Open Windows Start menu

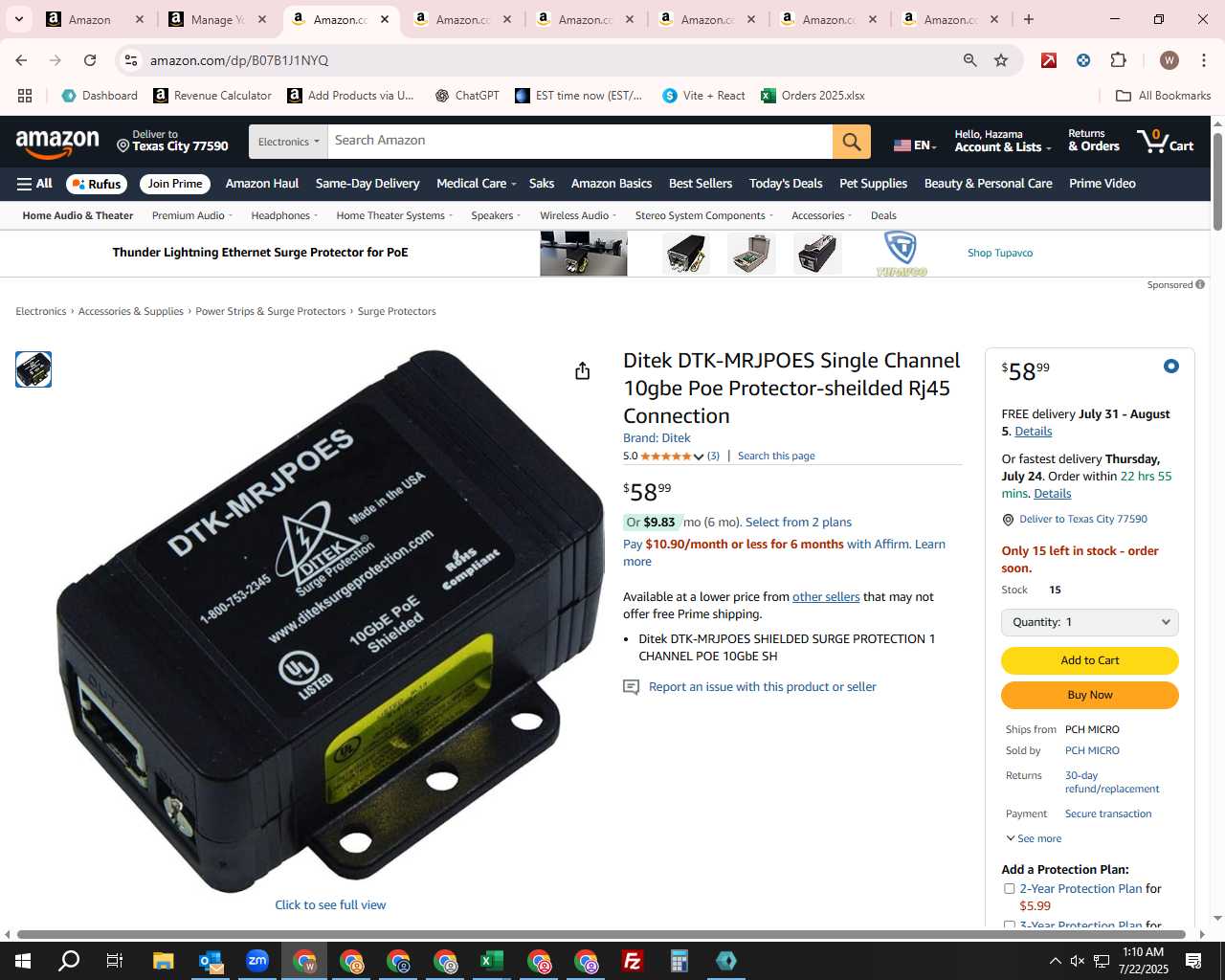point(22,961)
